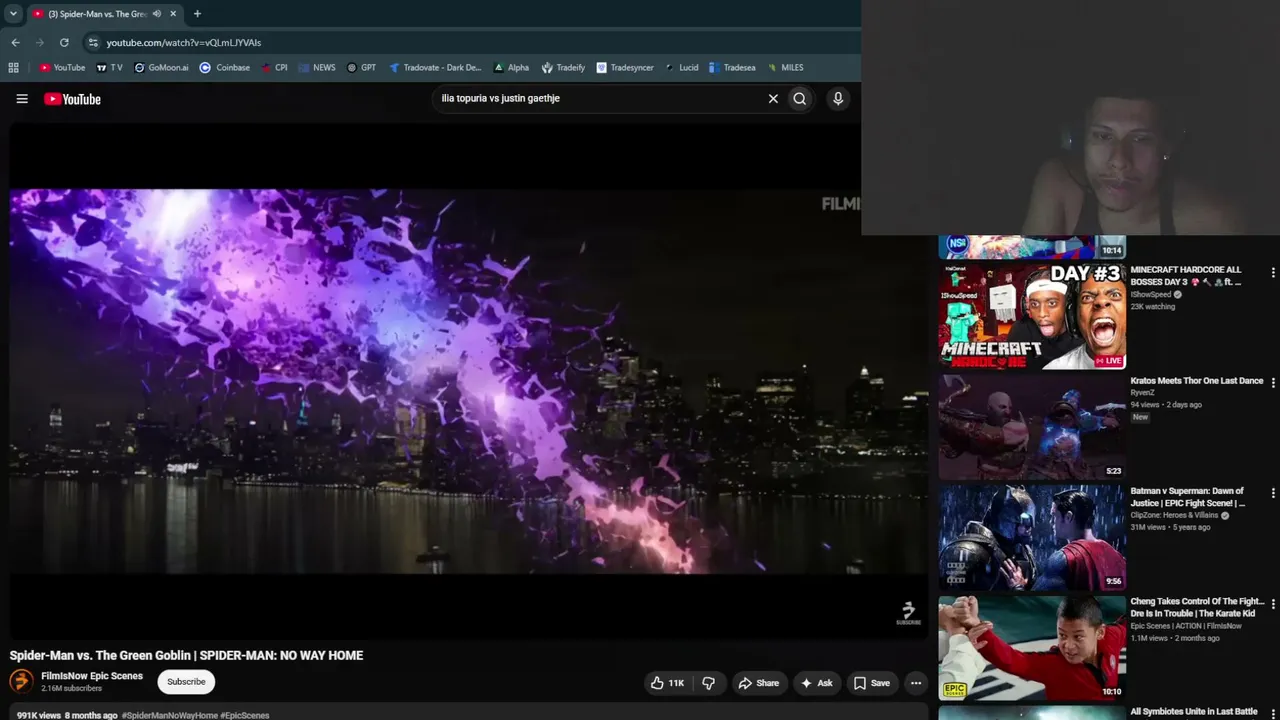1280x720 pixels.
Task: Open Kratos Meets Thor video thumbnail
Action: click(1032, 427)
